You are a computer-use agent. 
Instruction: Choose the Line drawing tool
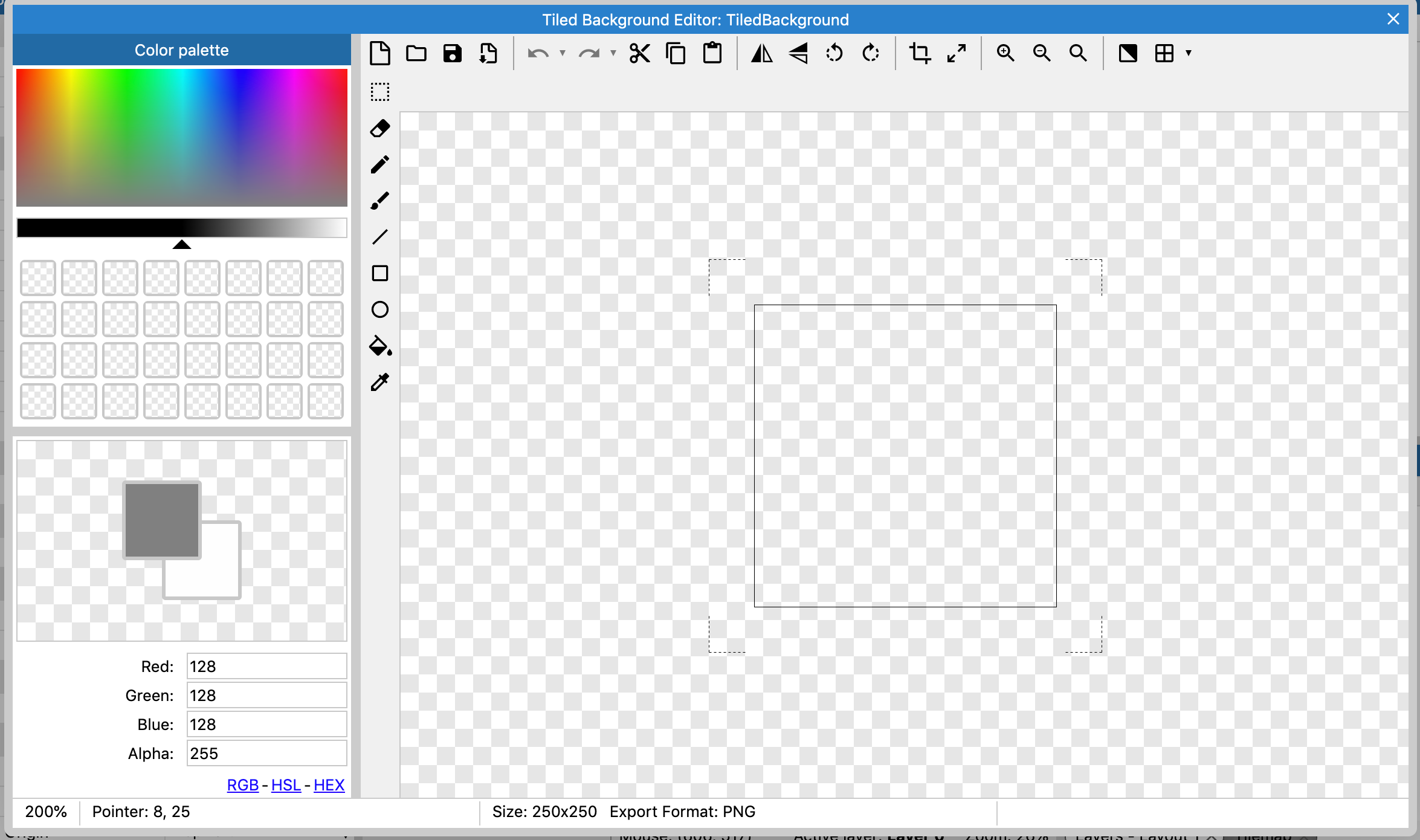pyautogui.click(x=380, y=237)
